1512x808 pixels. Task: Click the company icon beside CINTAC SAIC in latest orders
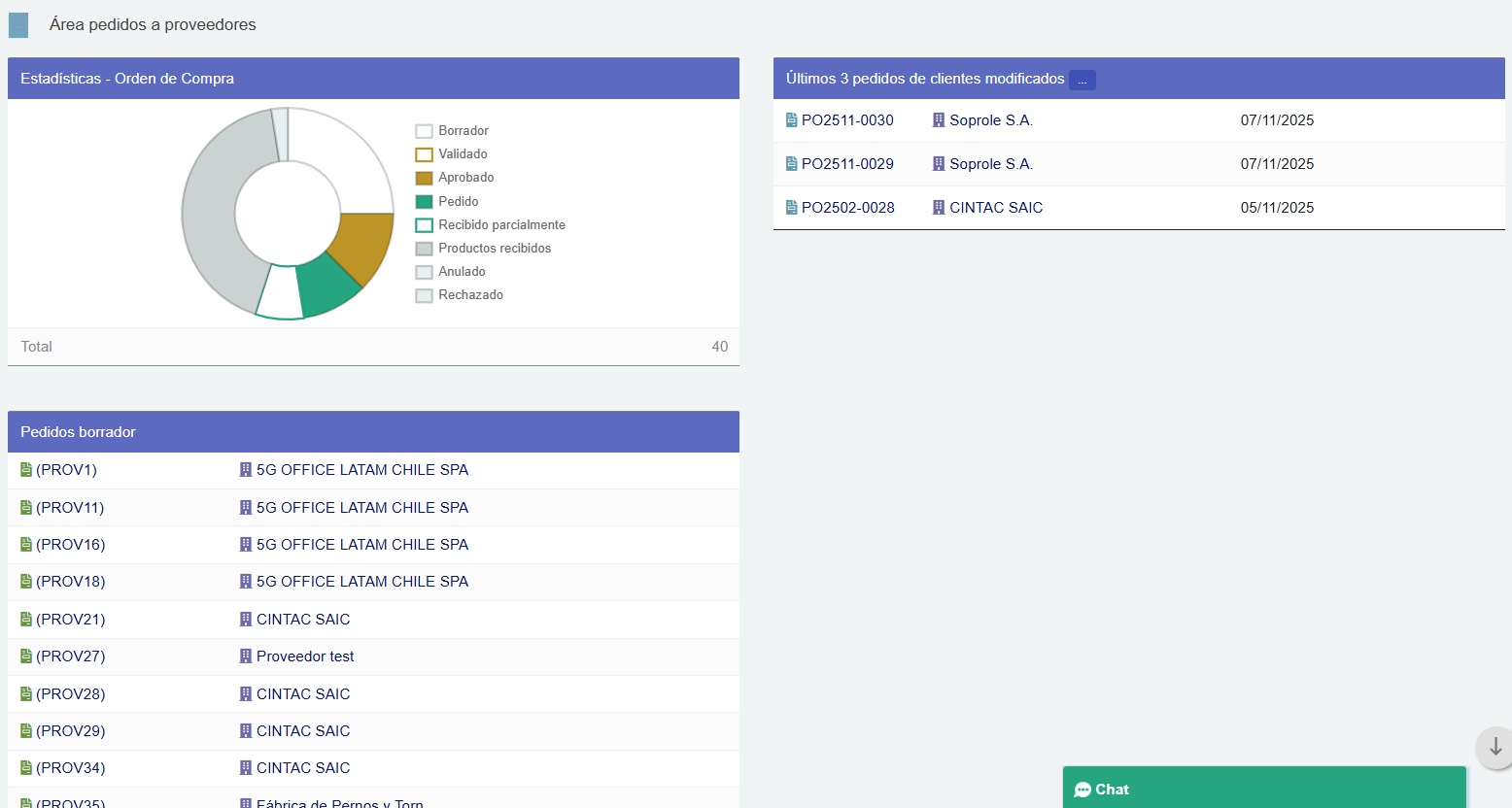coord(939,208)
